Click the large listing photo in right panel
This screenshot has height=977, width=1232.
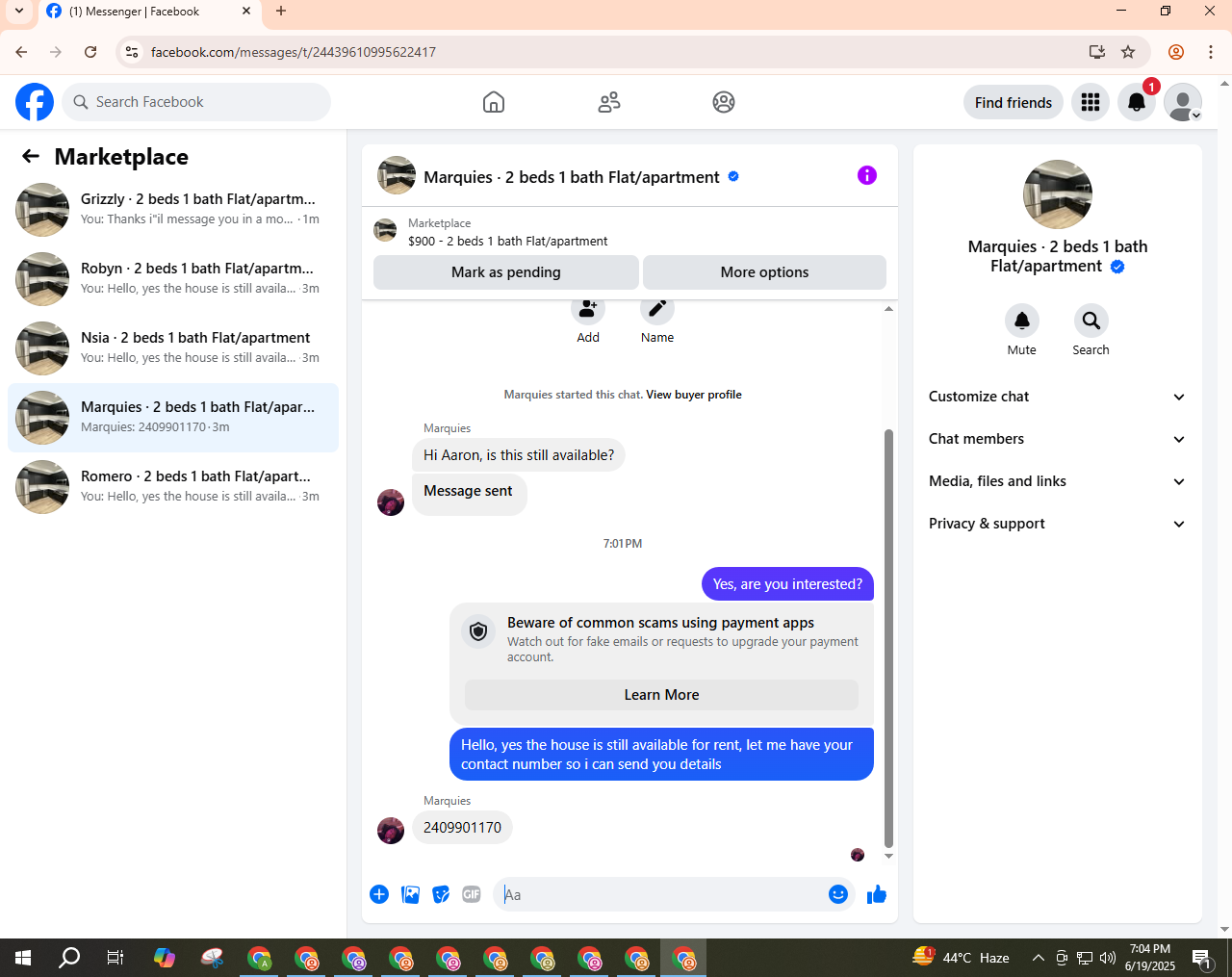tap(1058, 194)
